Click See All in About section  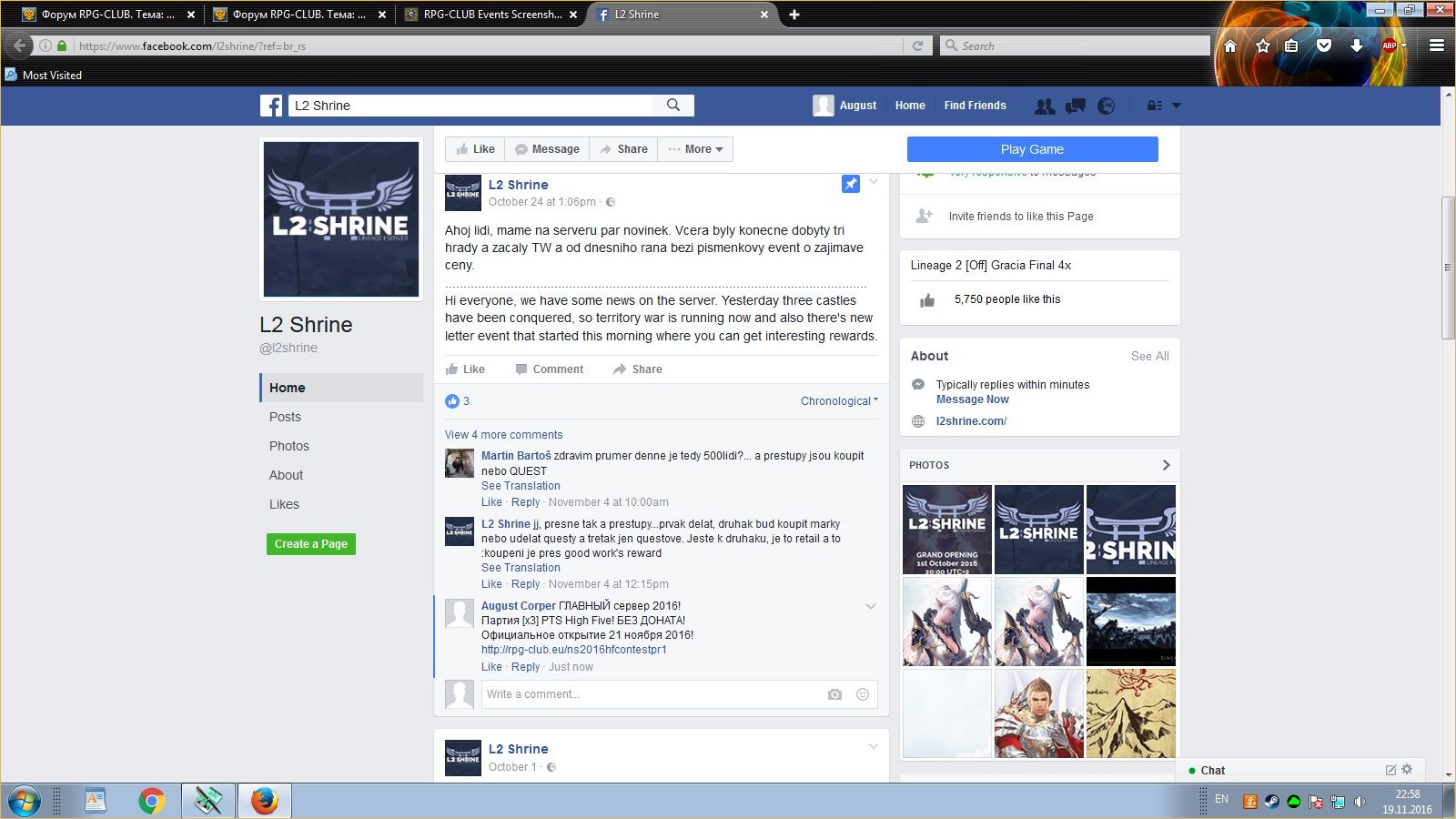[x=1149, y=356]
